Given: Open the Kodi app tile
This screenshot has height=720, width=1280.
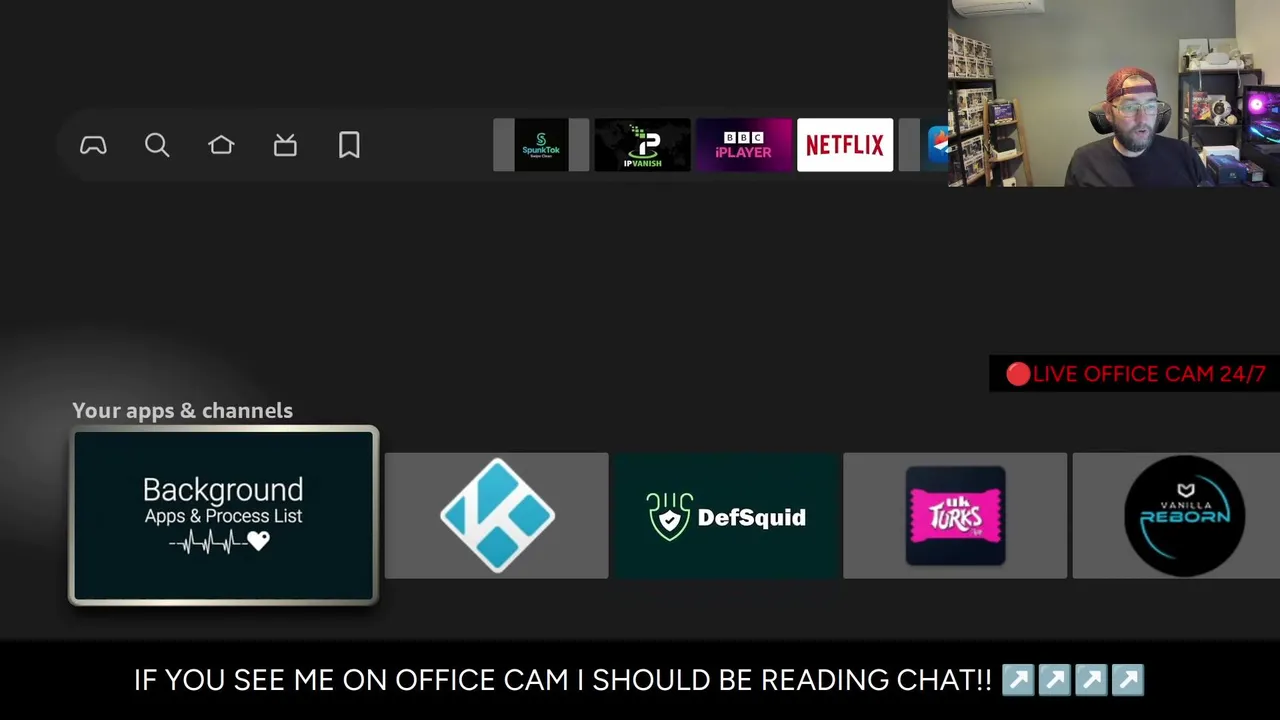Looking at the screenshot, I should click(496, 516).
